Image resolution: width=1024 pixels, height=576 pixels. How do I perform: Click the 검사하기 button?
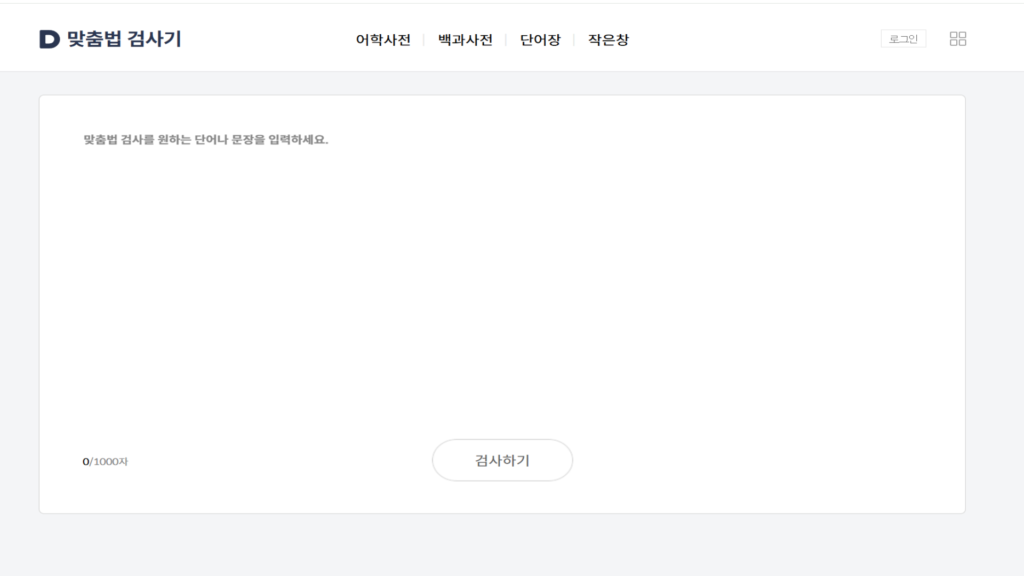pos(502,460)
